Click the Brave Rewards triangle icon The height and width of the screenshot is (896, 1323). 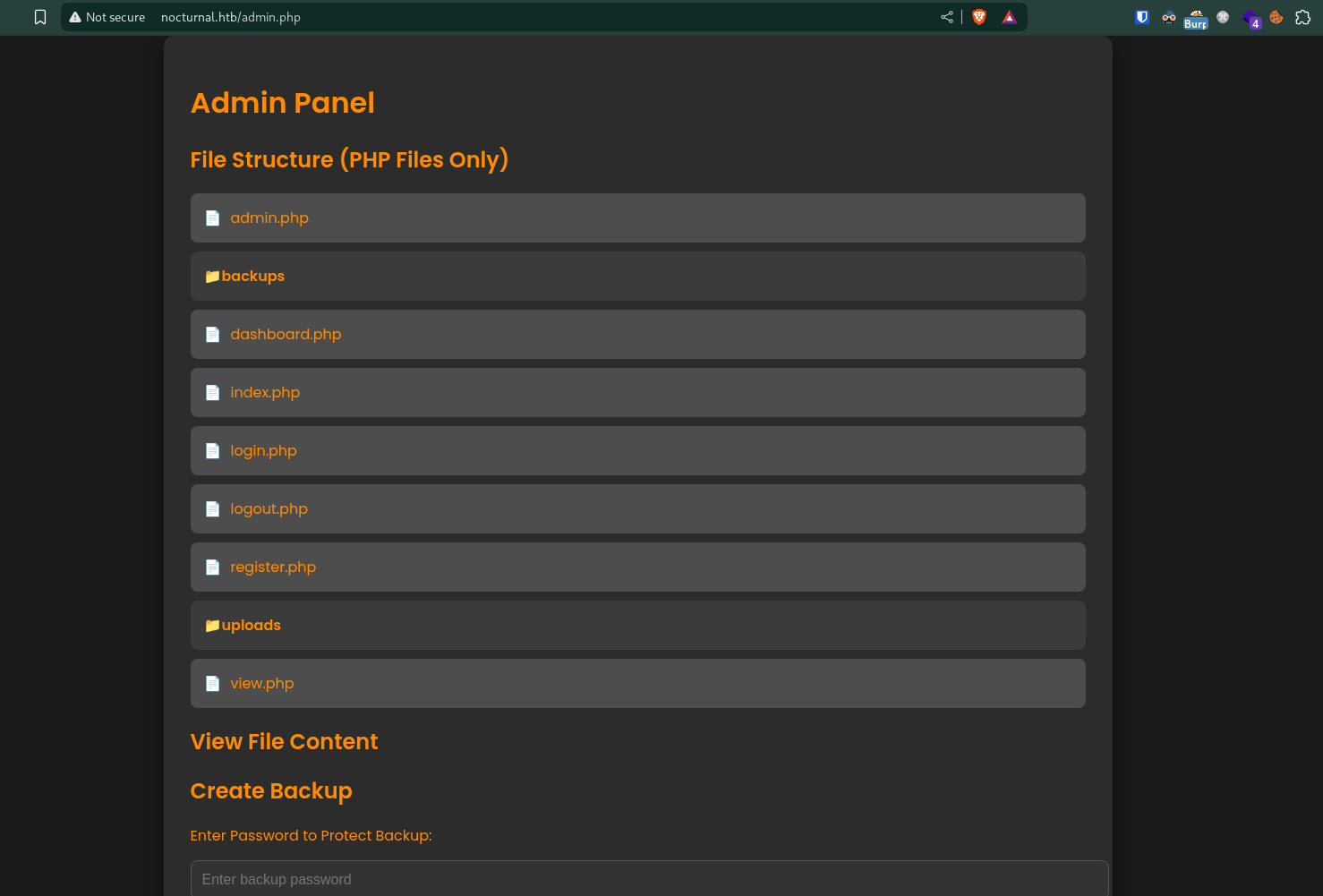tap(1009, 17)
